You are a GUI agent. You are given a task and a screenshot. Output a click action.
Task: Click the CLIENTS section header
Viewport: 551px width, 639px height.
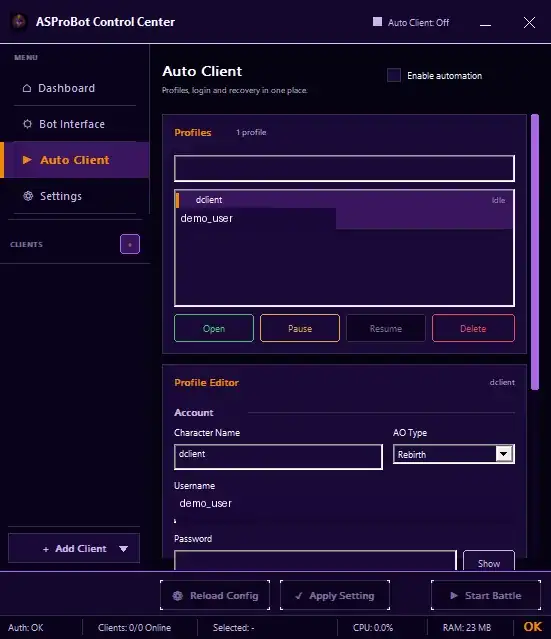pos(26,245)
